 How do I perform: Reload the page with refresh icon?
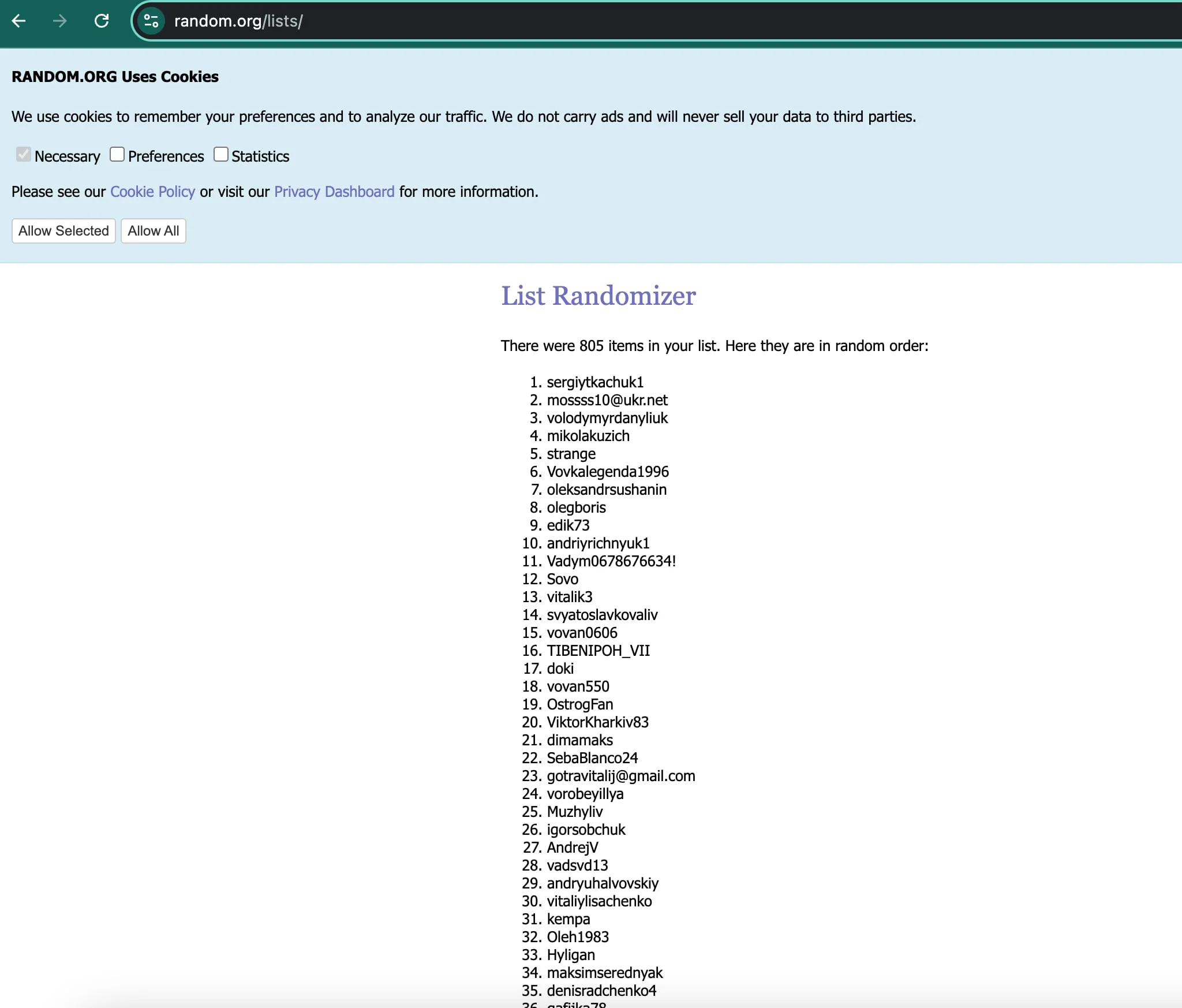point(102,21)
